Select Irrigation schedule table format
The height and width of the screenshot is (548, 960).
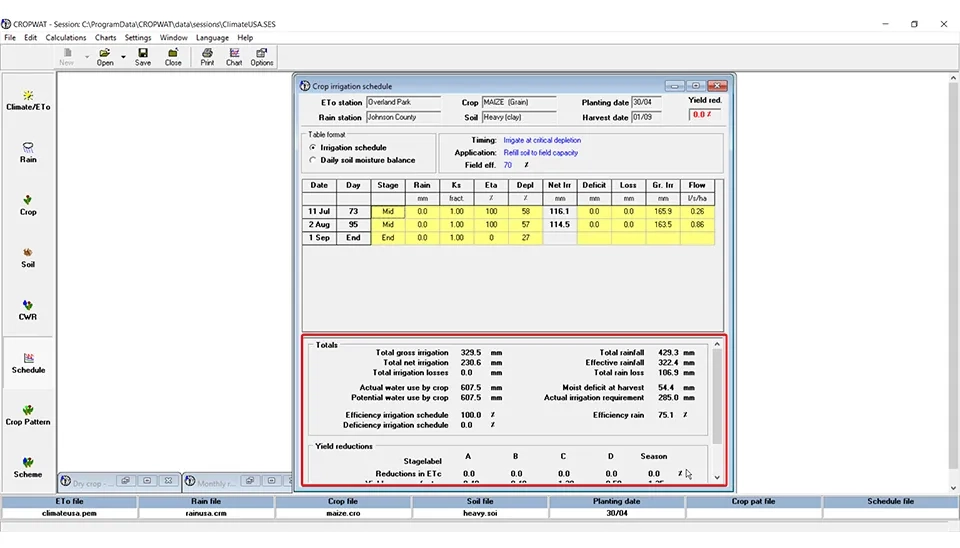click(313, 148)
